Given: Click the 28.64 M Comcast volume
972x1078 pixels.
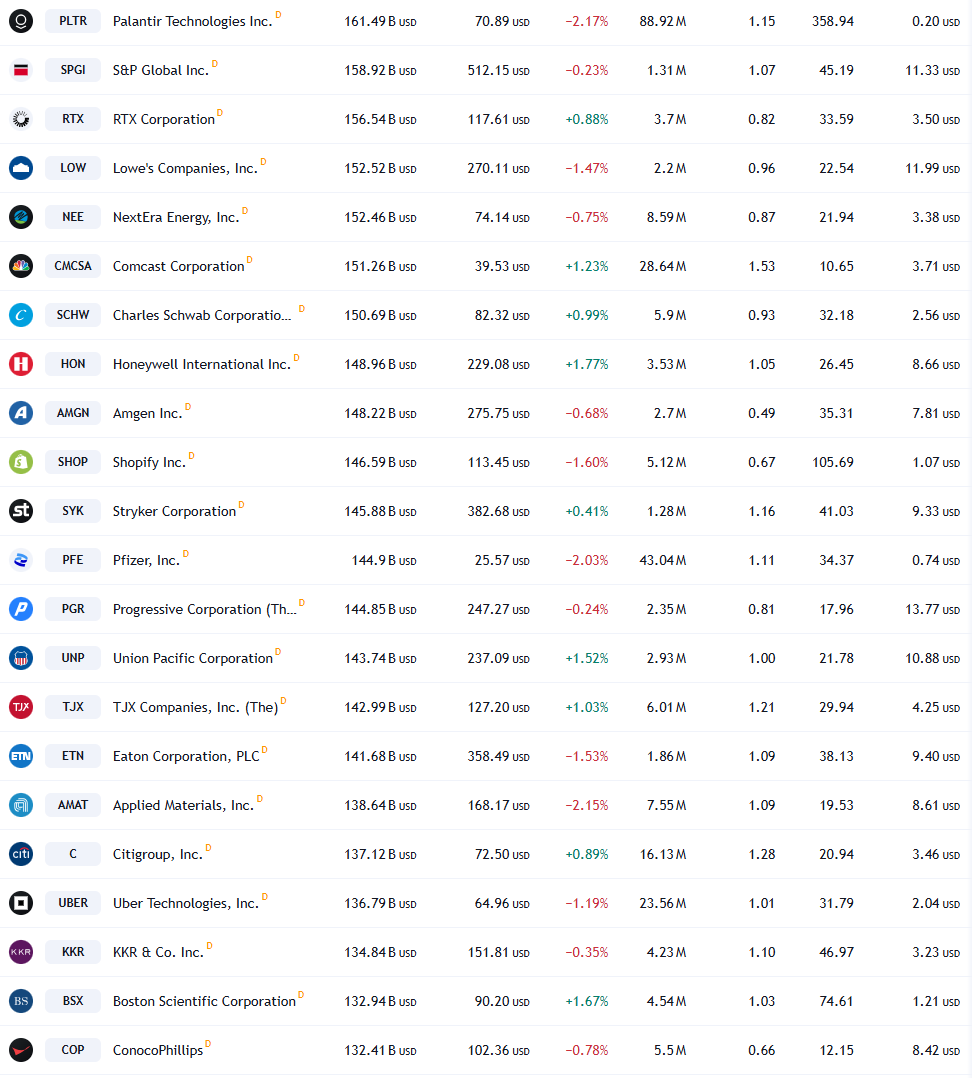Looking at the screenshot, I should (663, 266).
